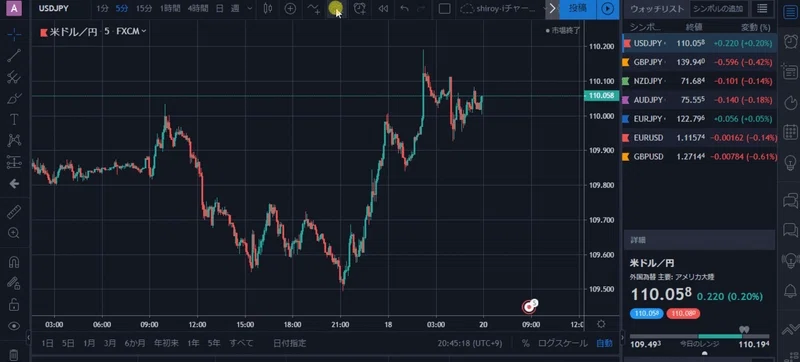
Task: Select the 1分 timeframe
Action: 103,9
